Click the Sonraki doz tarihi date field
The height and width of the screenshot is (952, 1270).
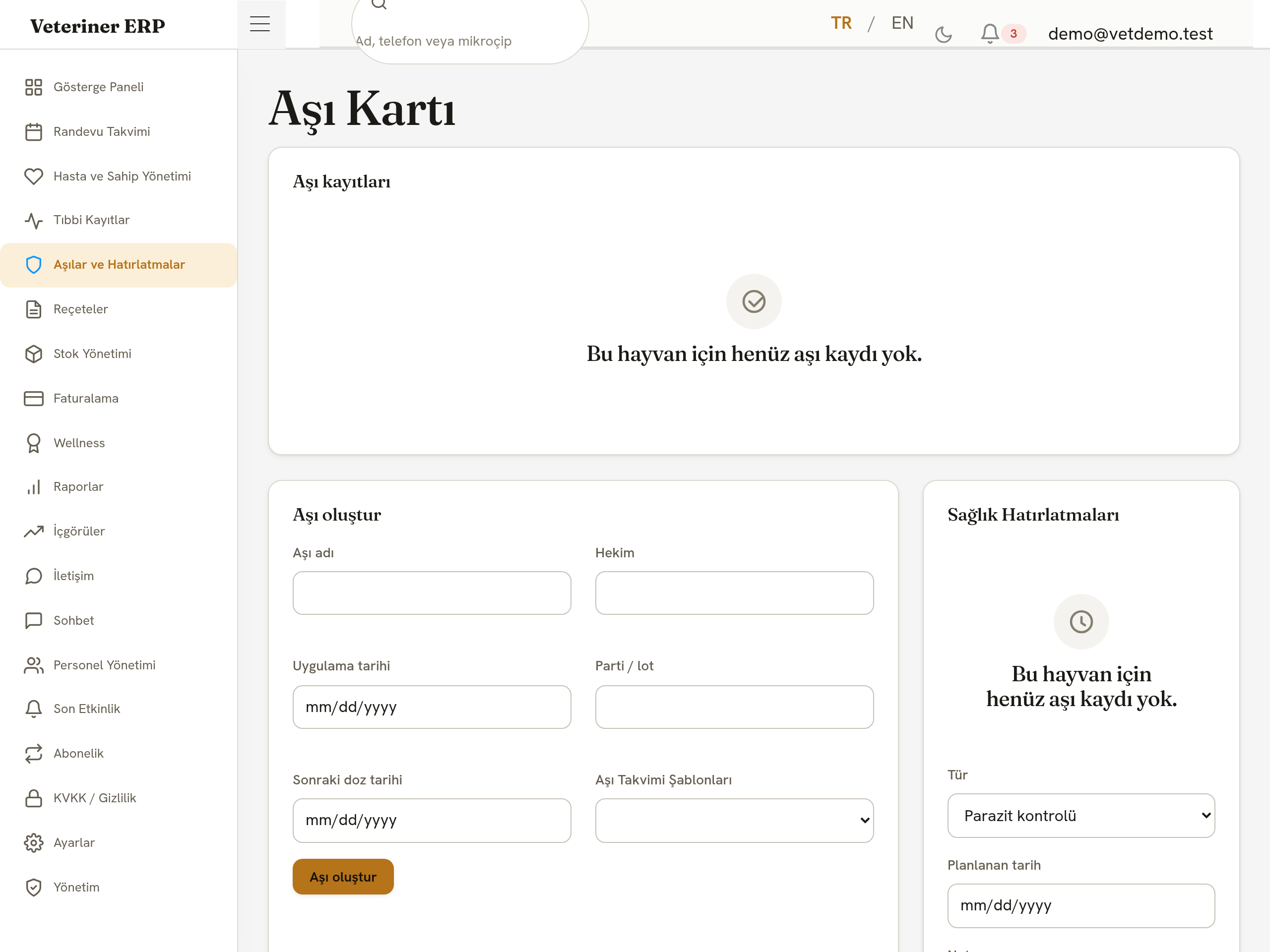point(432,820)
